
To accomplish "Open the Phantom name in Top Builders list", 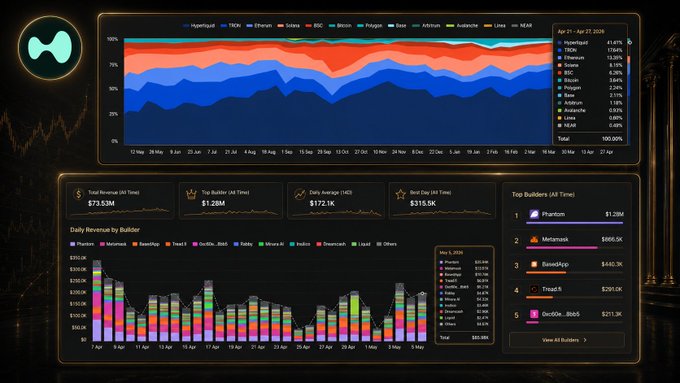I will point(553,214).
